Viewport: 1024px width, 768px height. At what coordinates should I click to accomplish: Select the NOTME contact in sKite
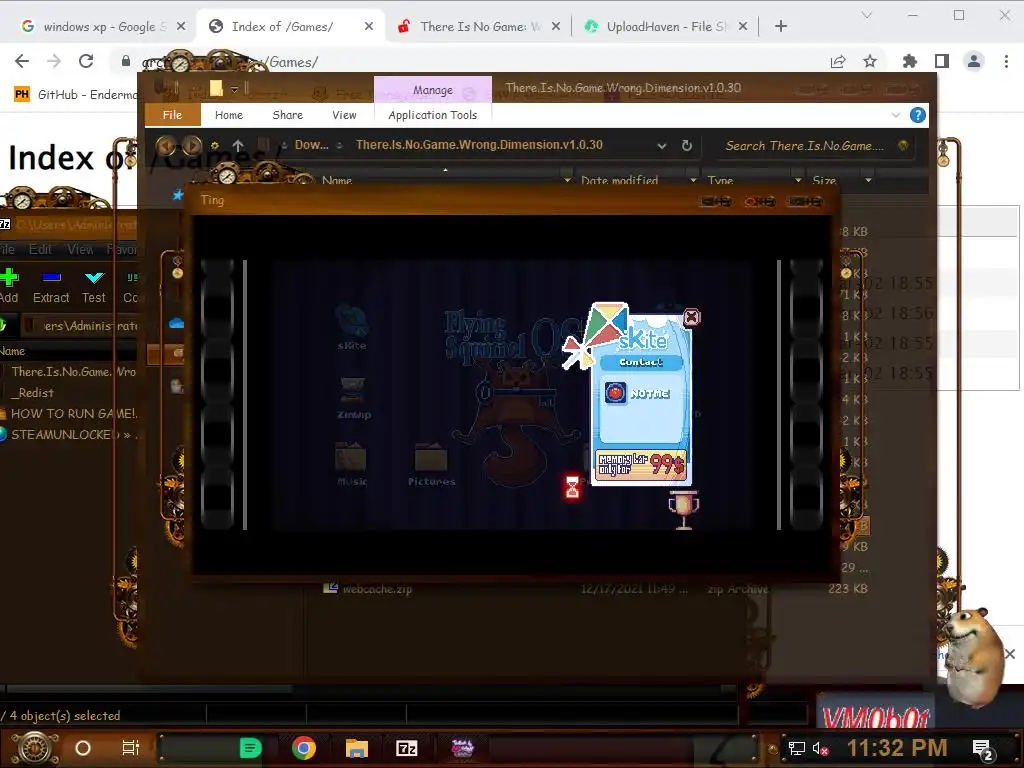coord(638,393)
